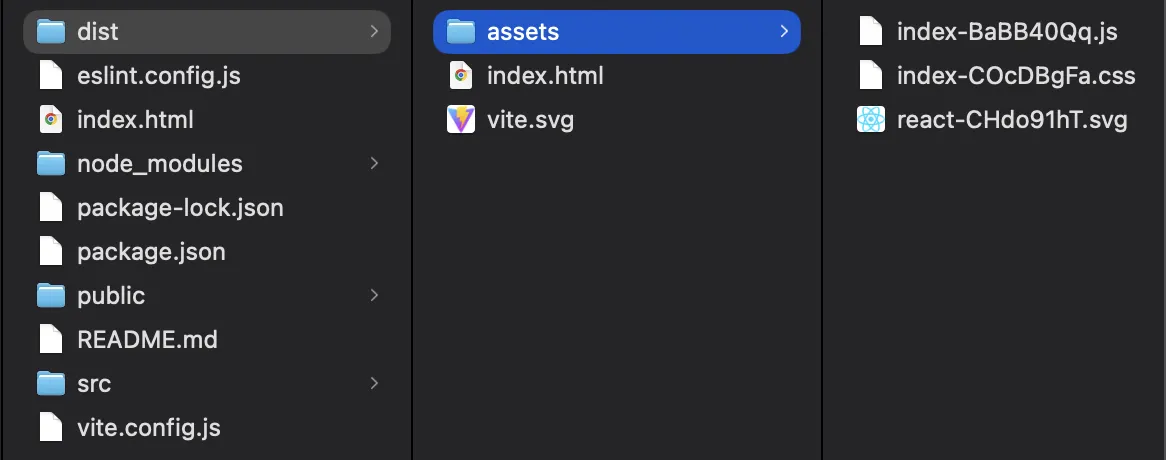Click the React logo icon on react-CHdo91hT.svg

tap(871, 120)
